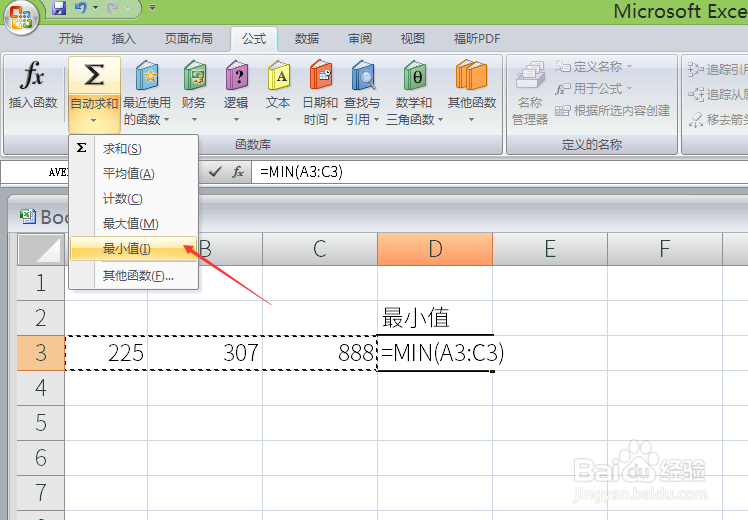Click the 移去箭头 icon

point(696,119)
